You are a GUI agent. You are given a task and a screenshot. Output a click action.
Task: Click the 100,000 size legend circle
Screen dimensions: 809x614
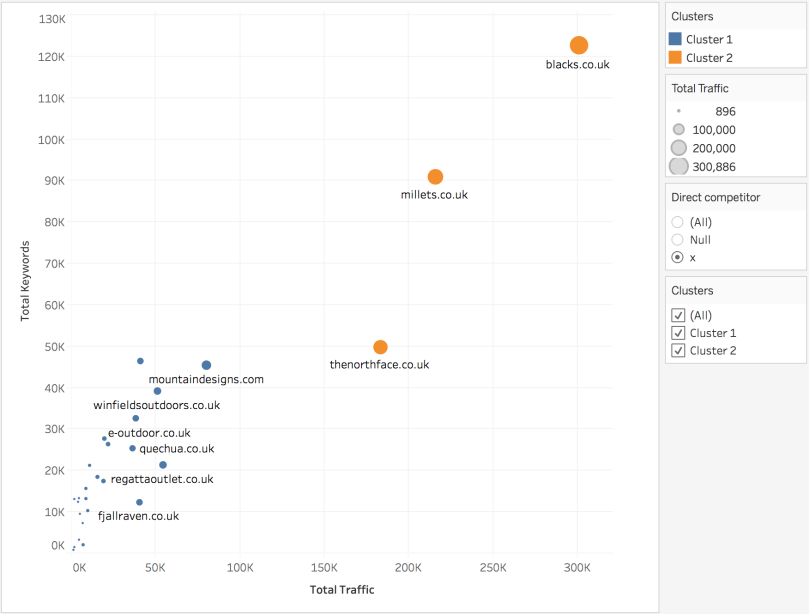(678, 129)
